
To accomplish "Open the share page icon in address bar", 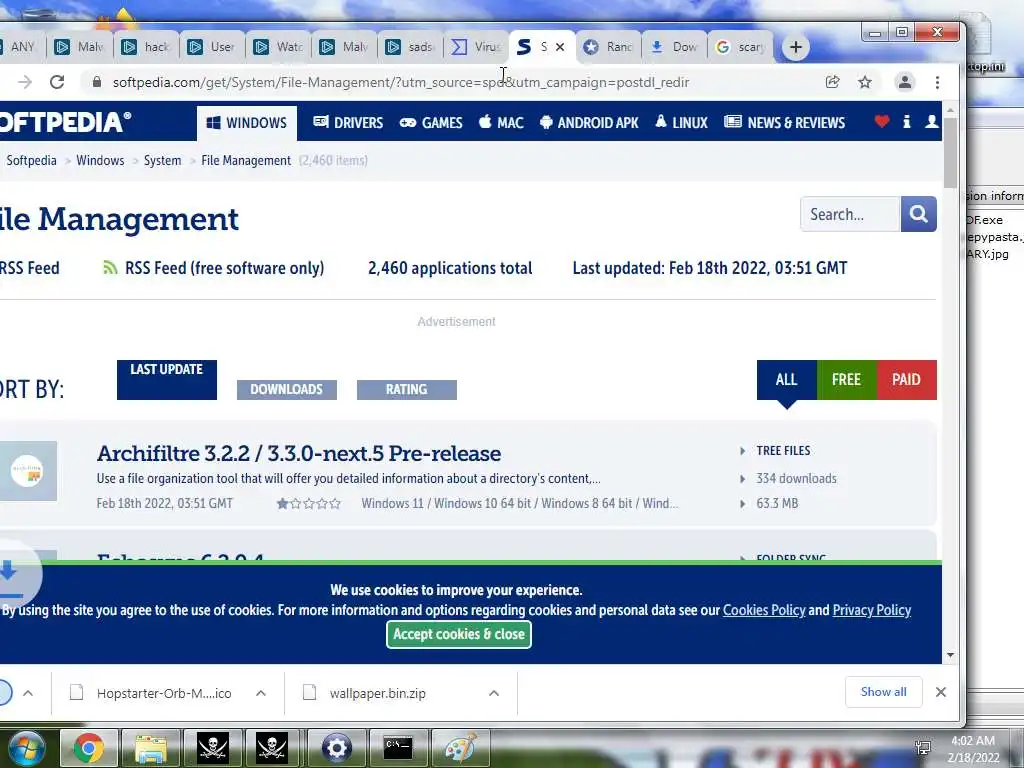I will click(x=832, y=82).
